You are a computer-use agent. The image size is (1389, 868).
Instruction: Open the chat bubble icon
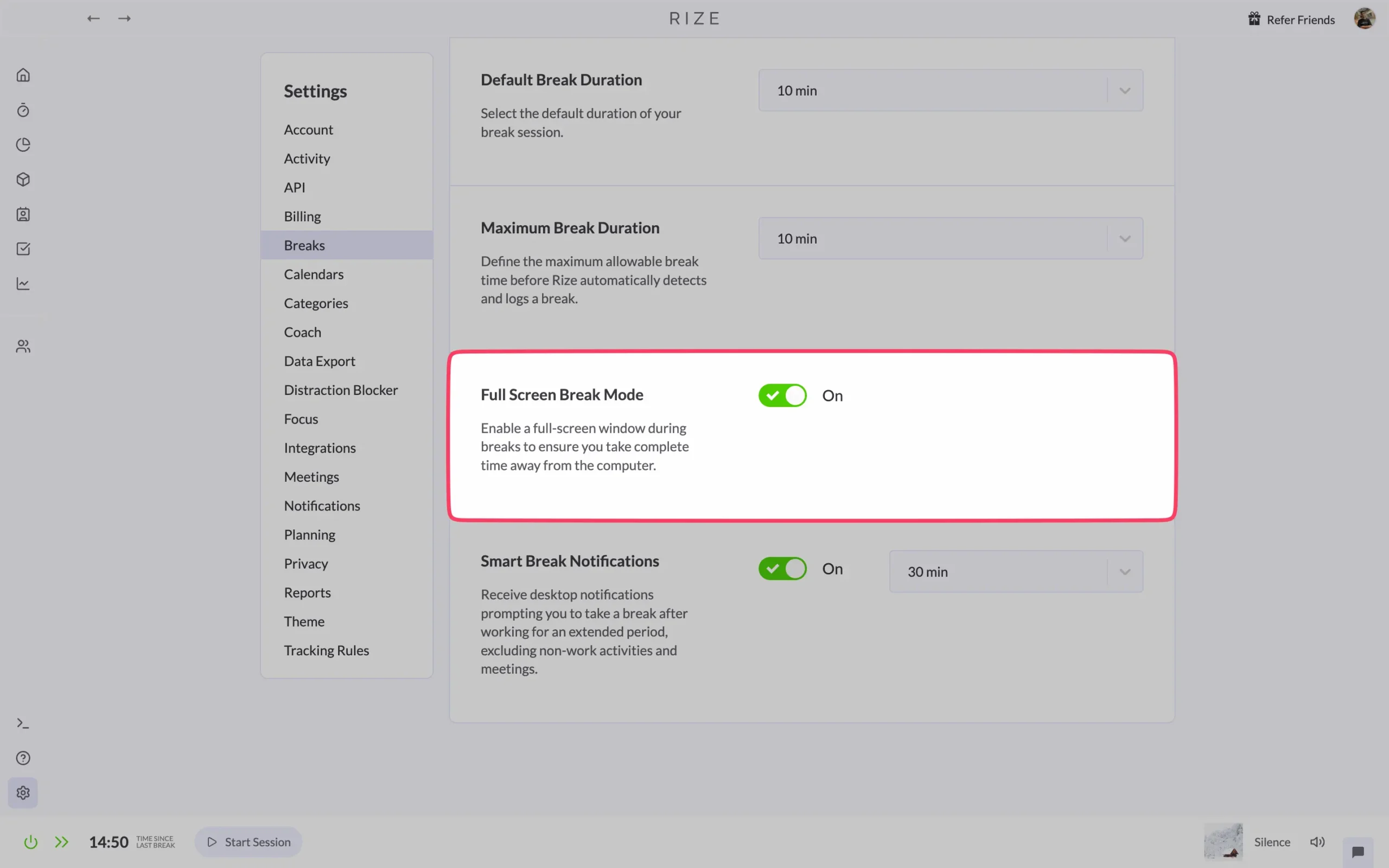coord(1358,852)
